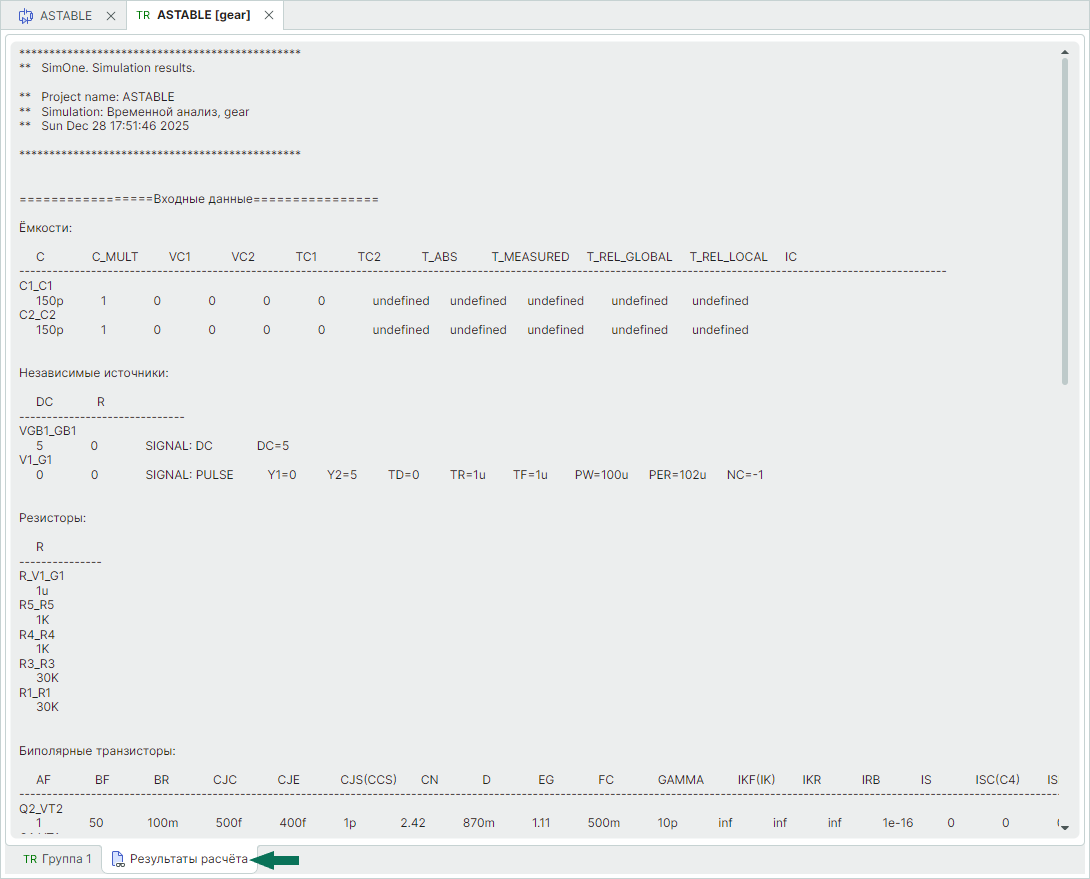This screenshot has height=879, width=1090.
Task: Click the 'SIGNAL: DC' text
Action: (179, 446)
